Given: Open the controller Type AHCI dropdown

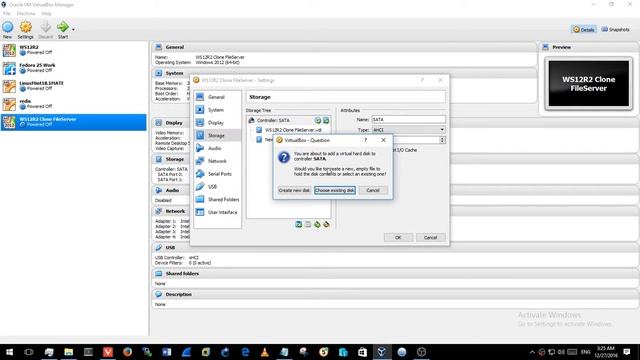Looking at the screenshot, I should click(408, 130).
